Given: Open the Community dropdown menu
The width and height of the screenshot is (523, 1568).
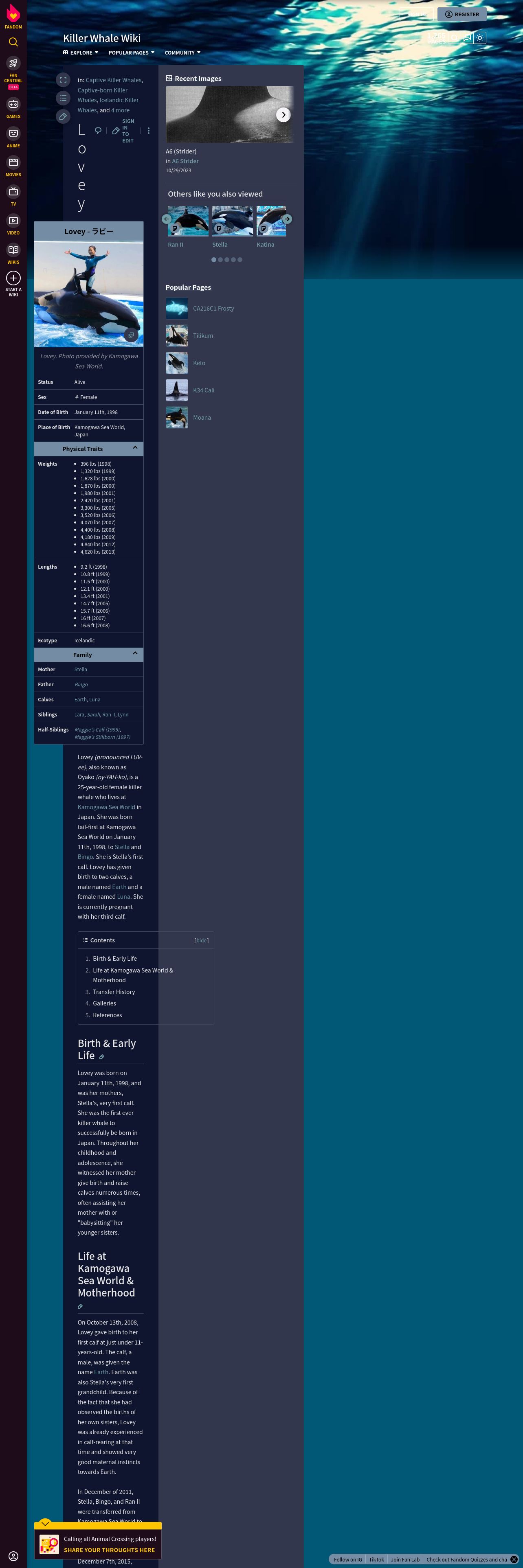Looking at the screenshot, I should (182, 53).
